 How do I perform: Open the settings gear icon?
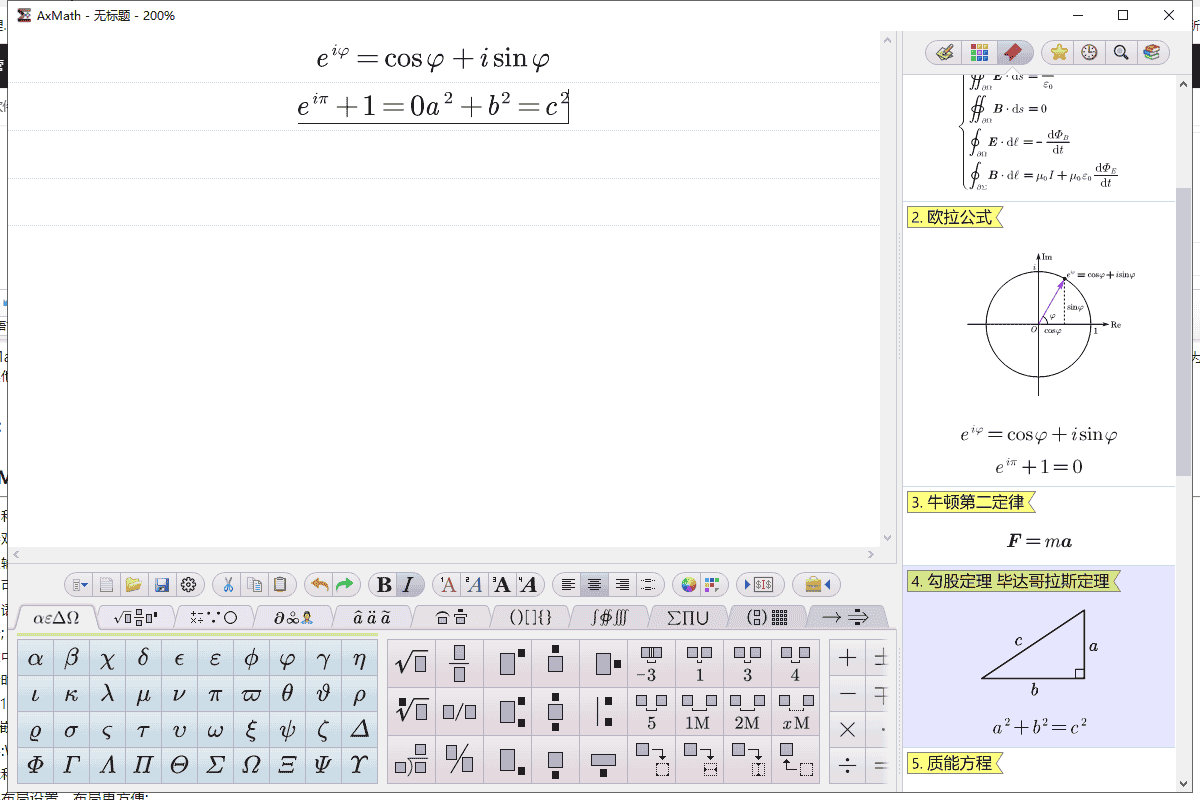click(190, 585)
